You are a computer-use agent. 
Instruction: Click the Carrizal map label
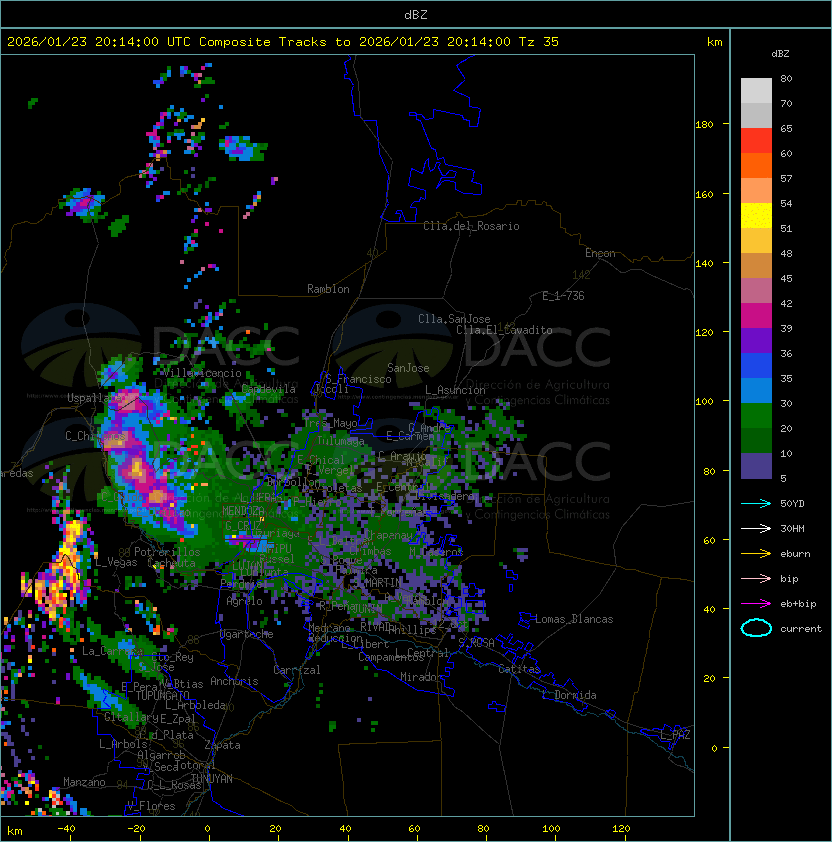tap(297, 670)
